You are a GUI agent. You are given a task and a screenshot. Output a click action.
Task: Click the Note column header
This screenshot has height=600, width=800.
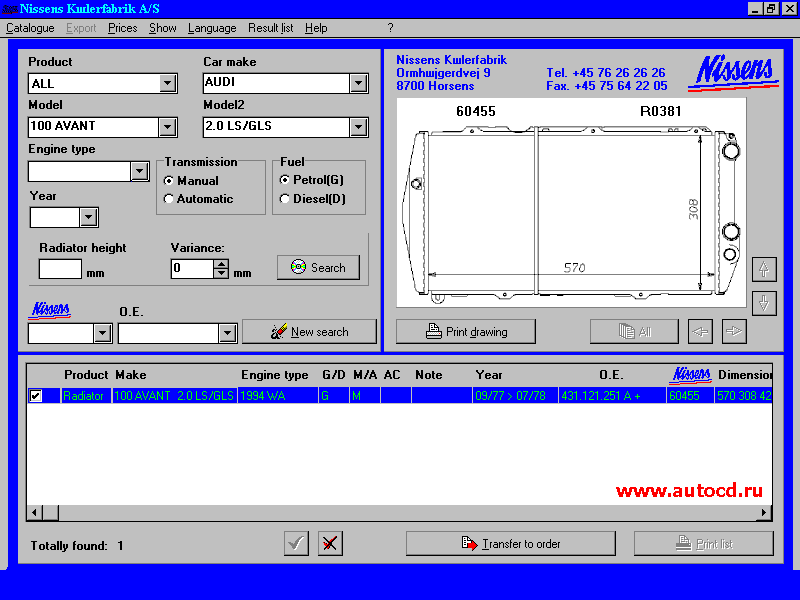click(x=429, y=375)
